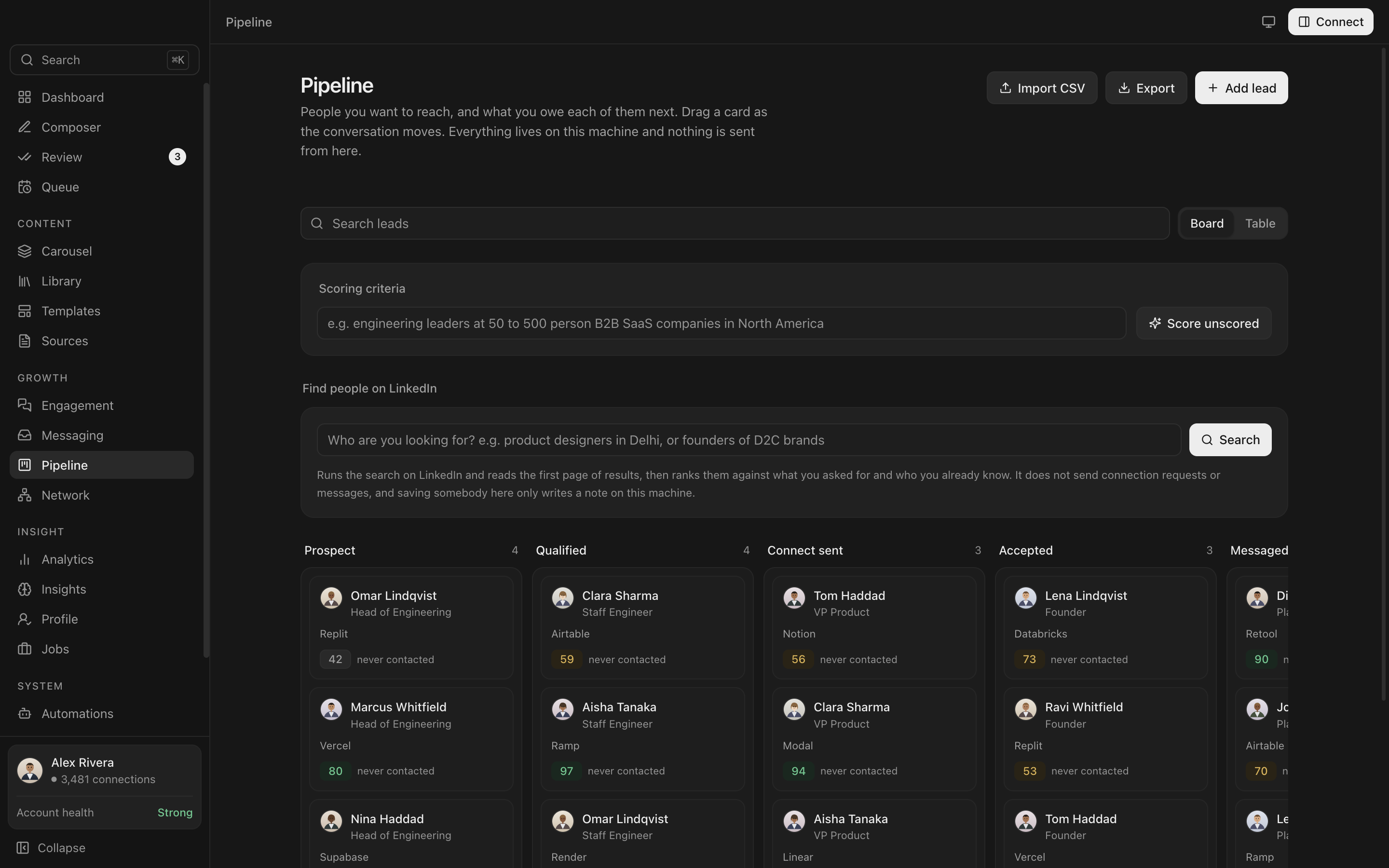Click Omar Lindqvist's avatar in the Prospect column
The height and width of the screenshot is (868, 1389).
331,597
